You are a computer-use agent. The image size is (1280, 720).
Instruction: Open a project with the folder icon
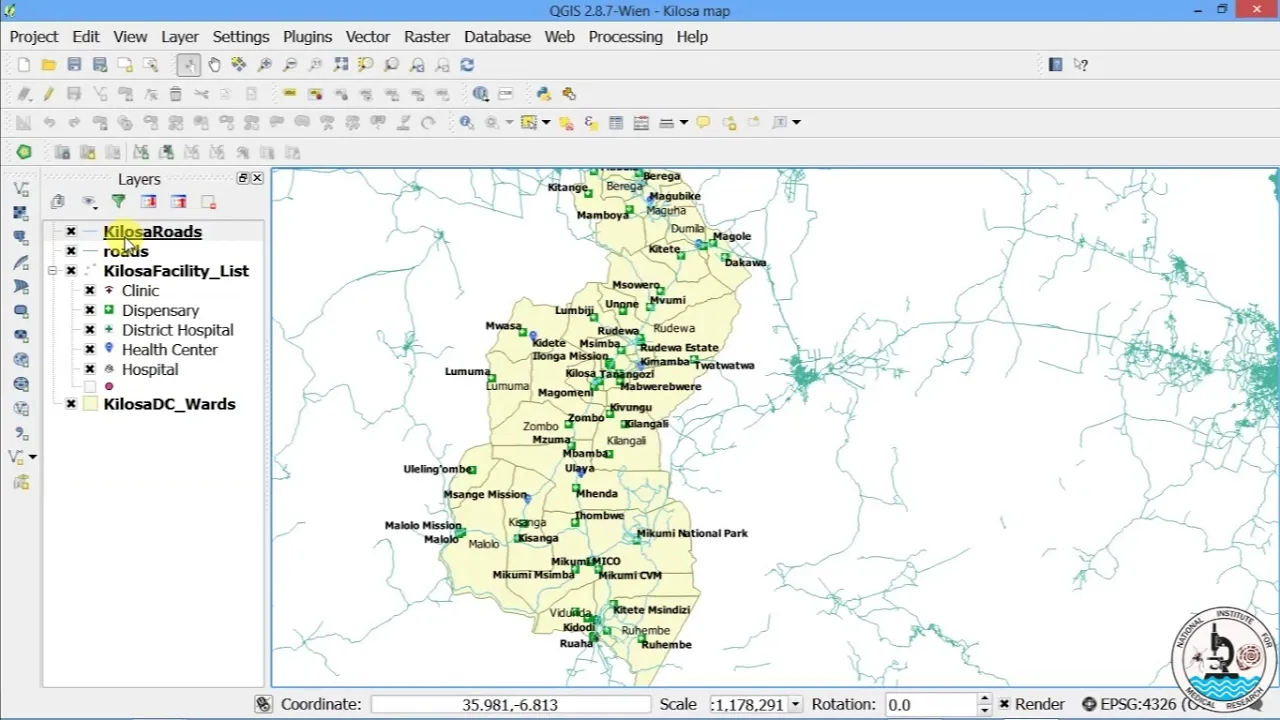click(x=48, y=65)
